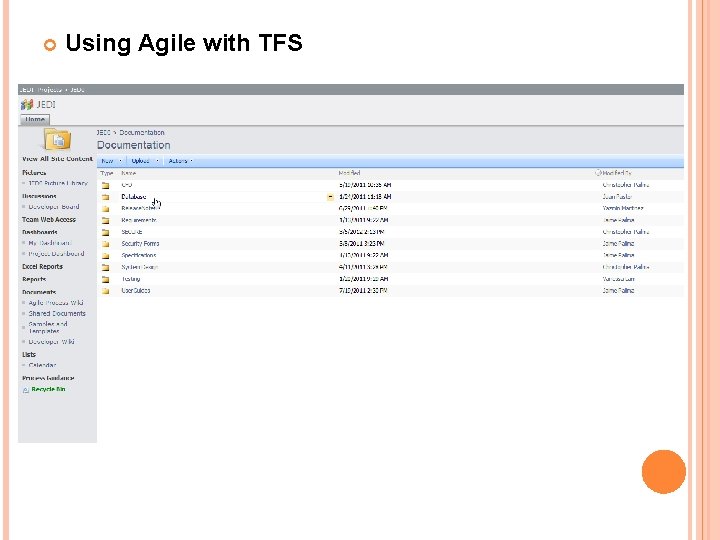Open the Release Notes folder
The width and height of the screenshot is (720, 540).
140,208
